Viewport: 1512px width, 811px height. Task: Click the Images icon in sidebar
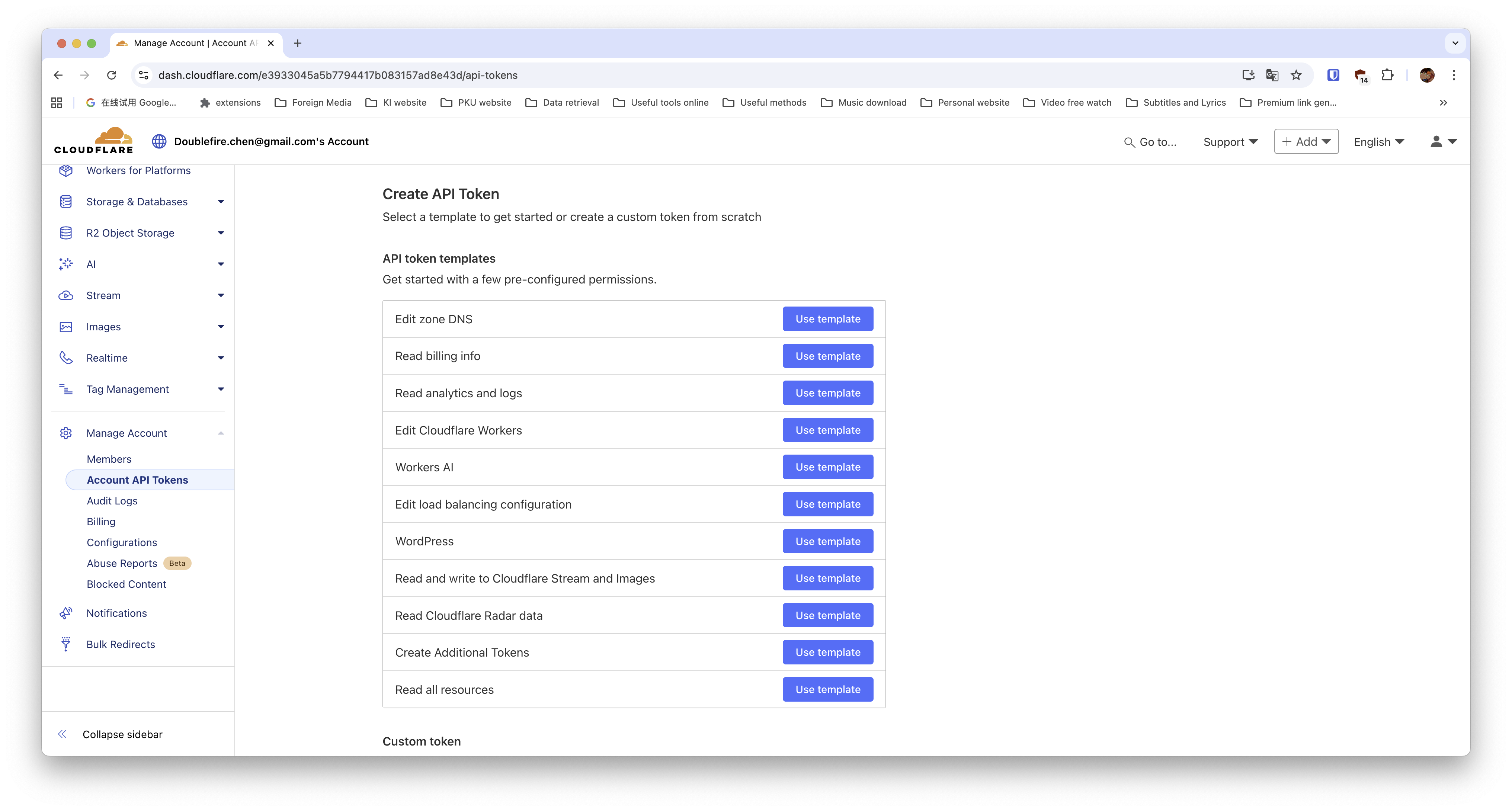pos(66,327)
